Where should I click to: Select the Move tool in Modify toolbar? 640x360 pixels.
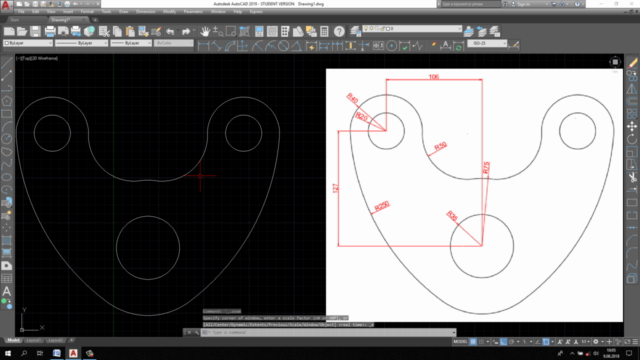tap(632, 127)
